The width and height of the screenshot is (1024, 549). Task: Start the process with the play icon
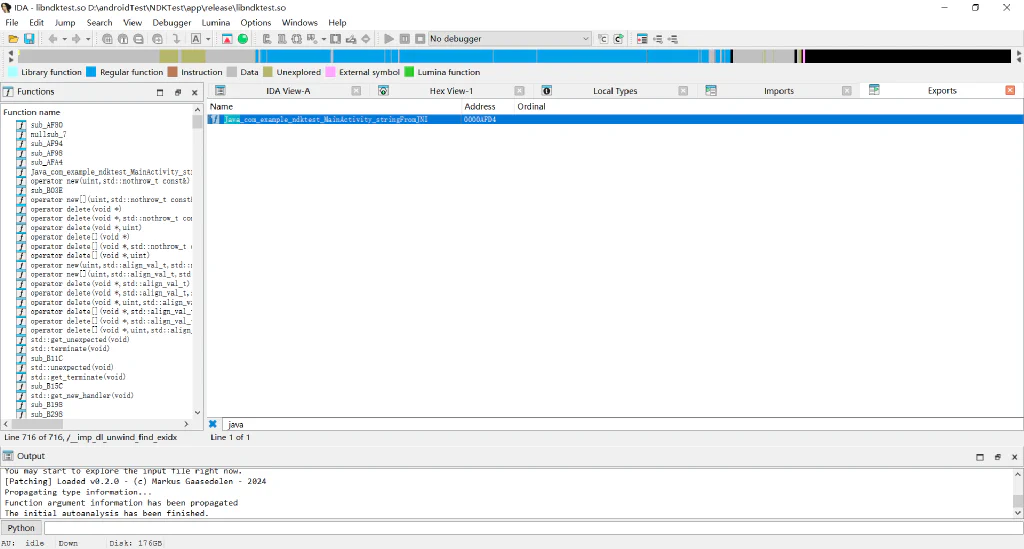point(389,39)
